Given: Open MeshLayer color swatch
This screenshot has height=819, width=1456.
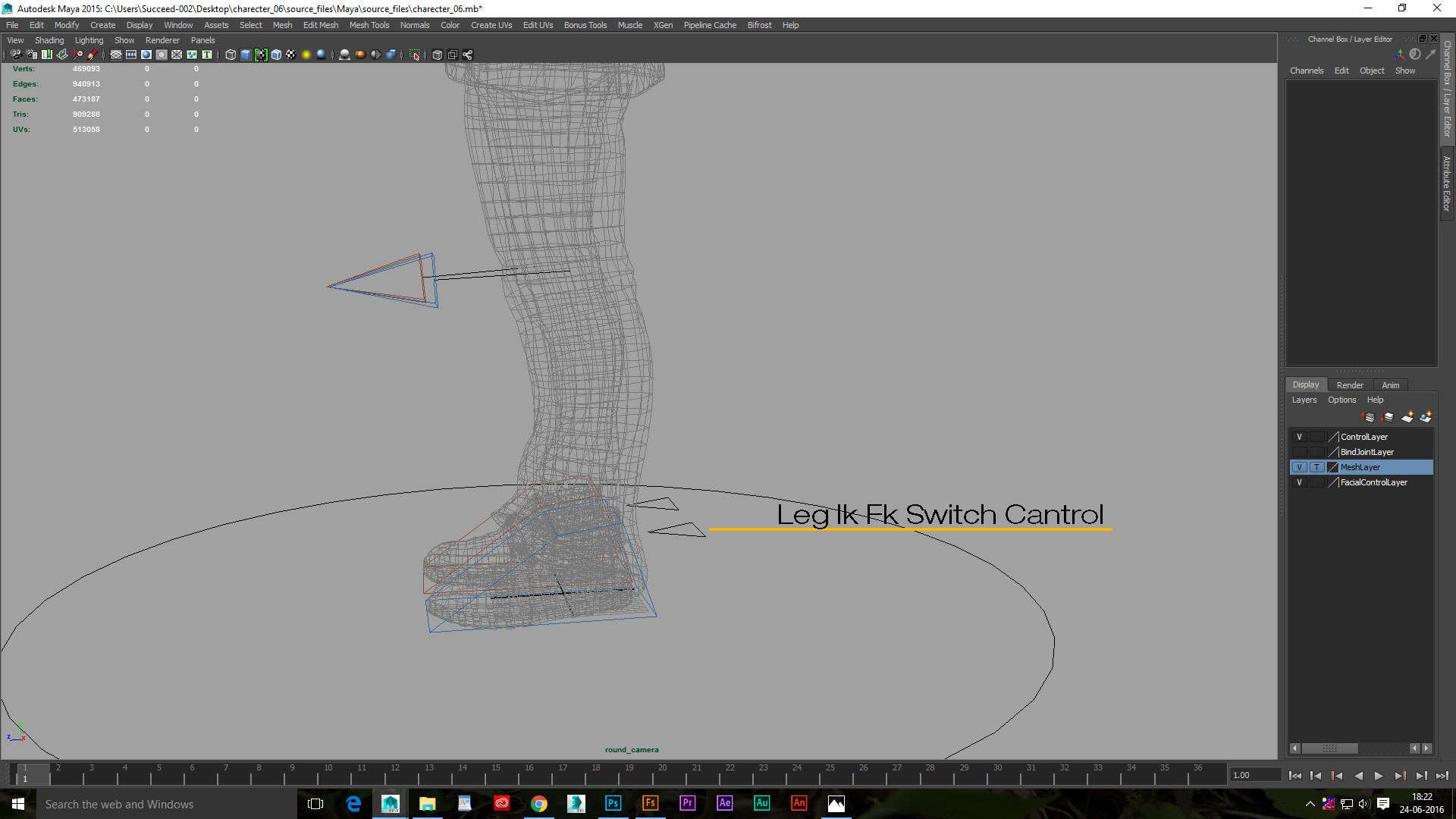Looking at the screenshot, I should click(x=1333, y=467).
